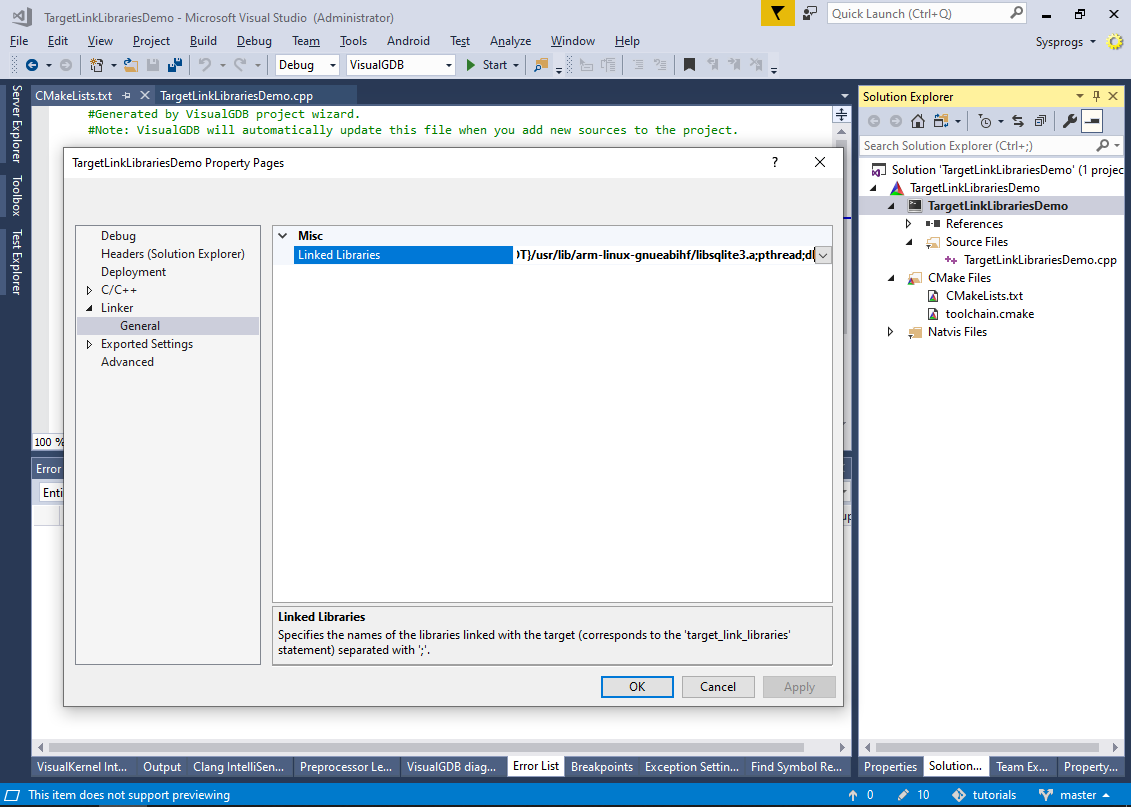
Task: Open the Android menu
Action: (408, 41)
